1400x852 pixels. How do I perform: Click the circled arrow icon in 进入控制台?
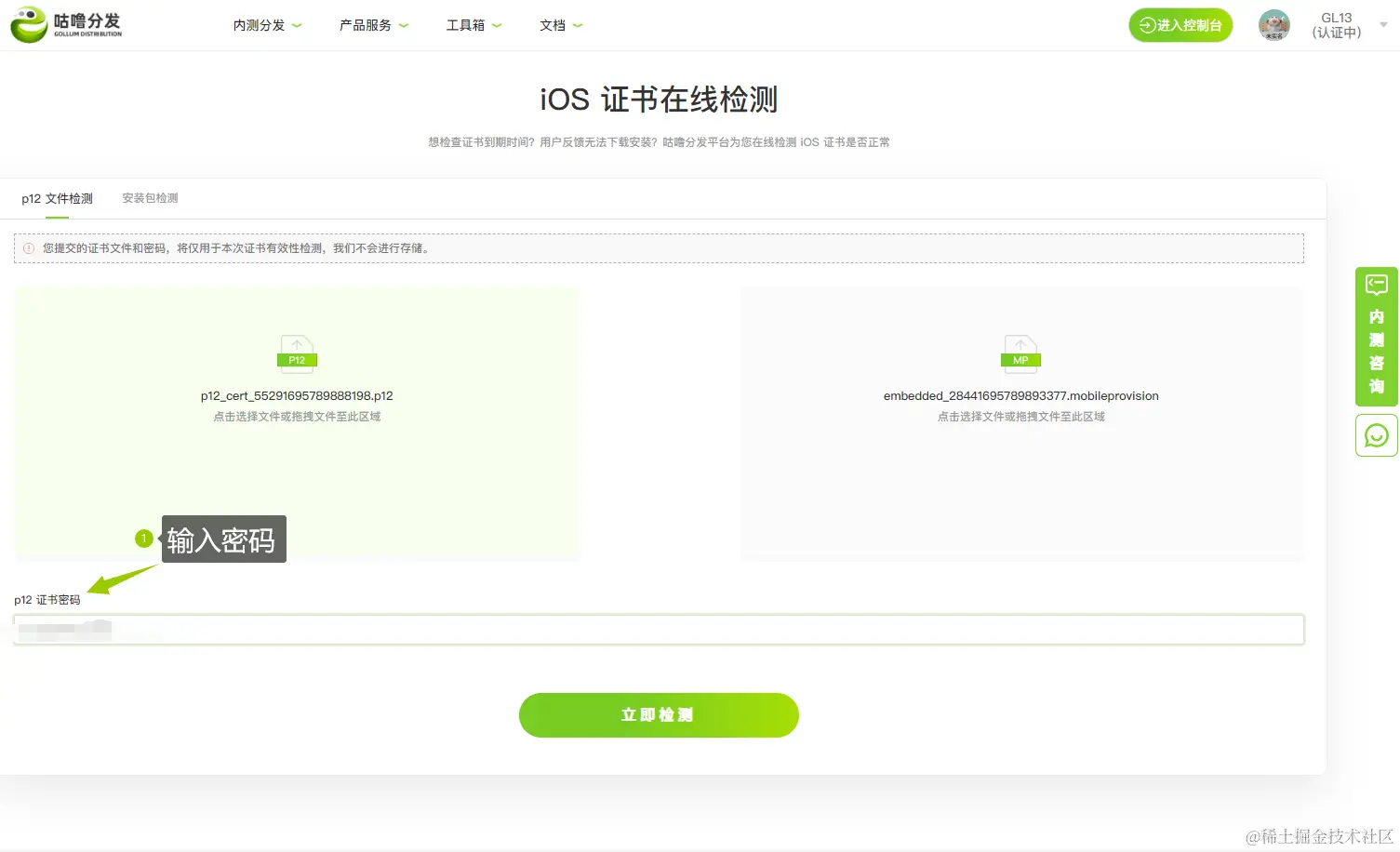click(x=1147, y=25)
